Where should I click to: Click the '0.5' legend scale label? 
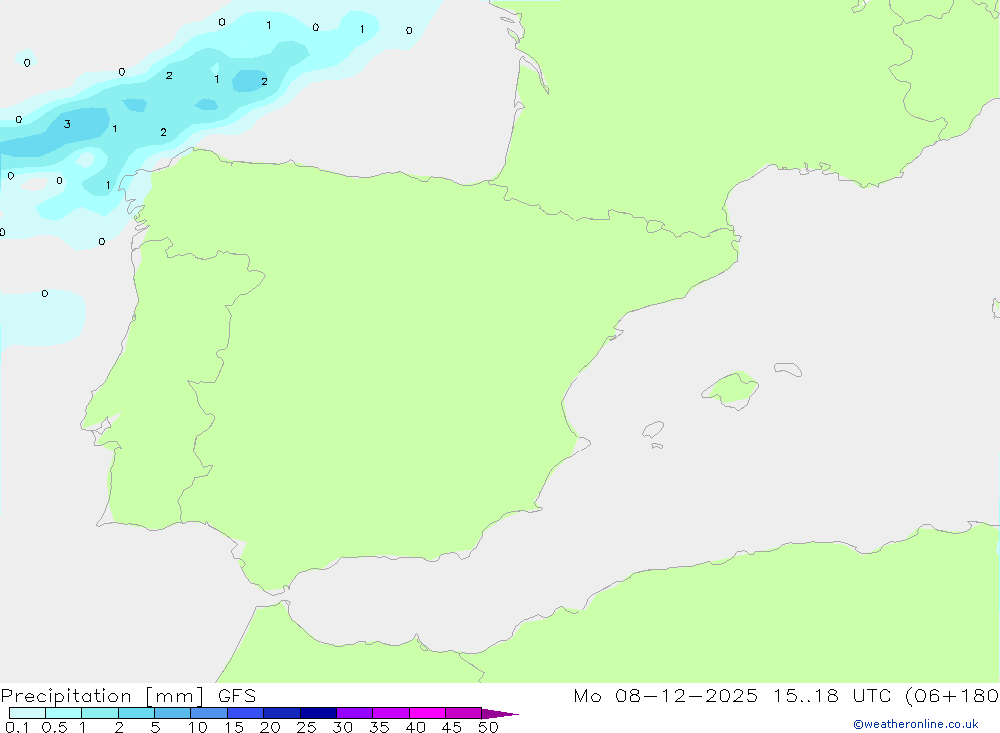coord(54,727)
